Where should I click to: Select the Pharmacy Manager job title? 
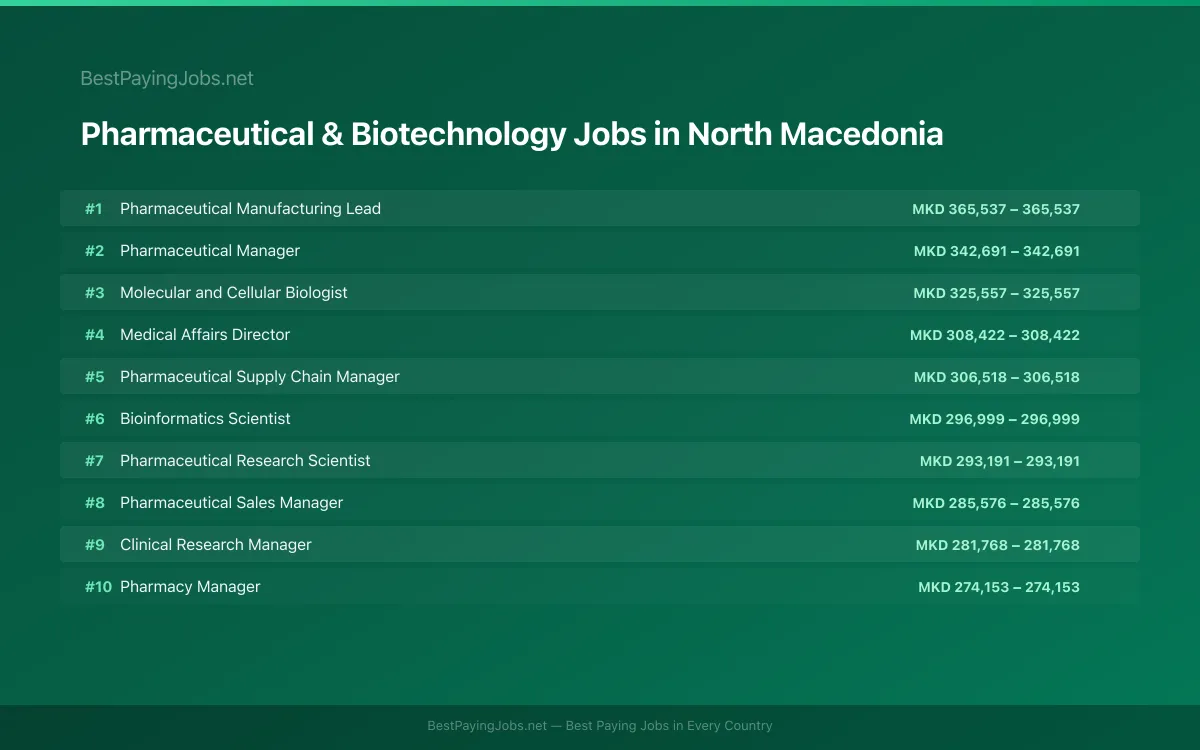pos(190,587)
